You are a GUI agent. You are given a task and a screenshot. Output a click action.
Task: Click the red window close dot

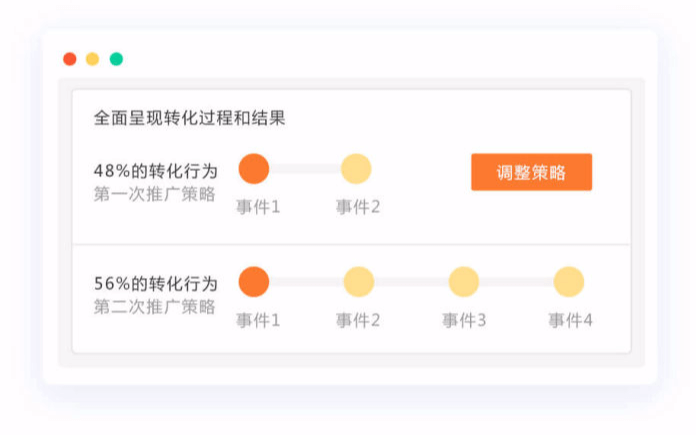pyautogui.click(x=70, y=59)
